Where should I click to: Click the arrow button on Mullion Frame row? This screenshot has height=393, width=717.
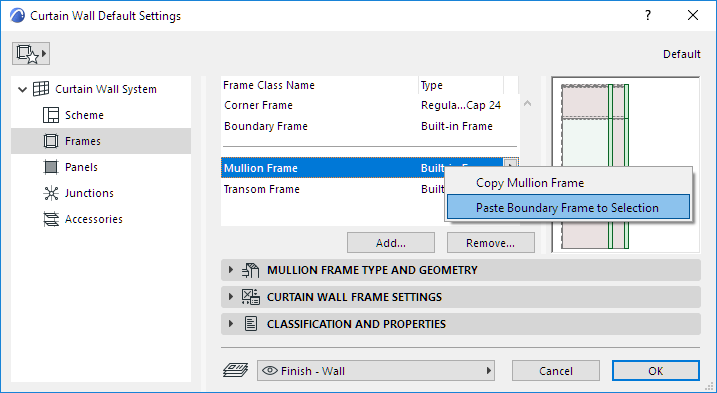tap(511, 164)
